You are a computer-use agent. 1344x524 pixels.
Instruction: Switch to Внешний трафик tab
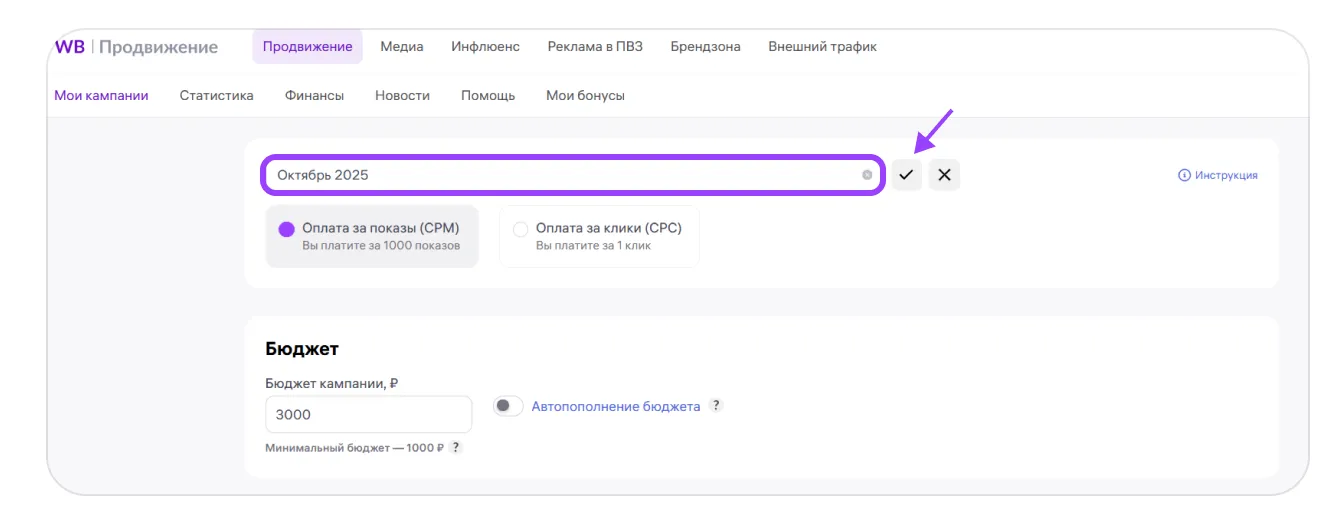click(822, 47)
